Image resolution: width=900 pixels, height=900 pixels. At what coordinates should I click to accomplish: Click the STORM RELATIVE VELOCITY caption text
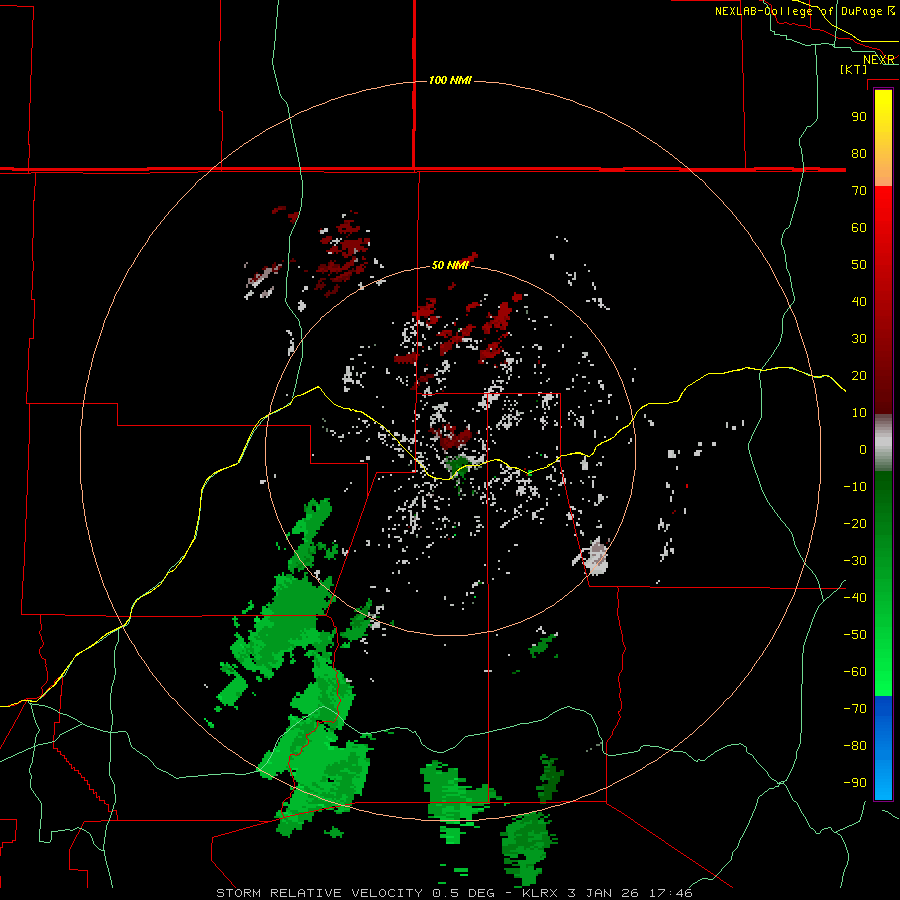[319, 893]
